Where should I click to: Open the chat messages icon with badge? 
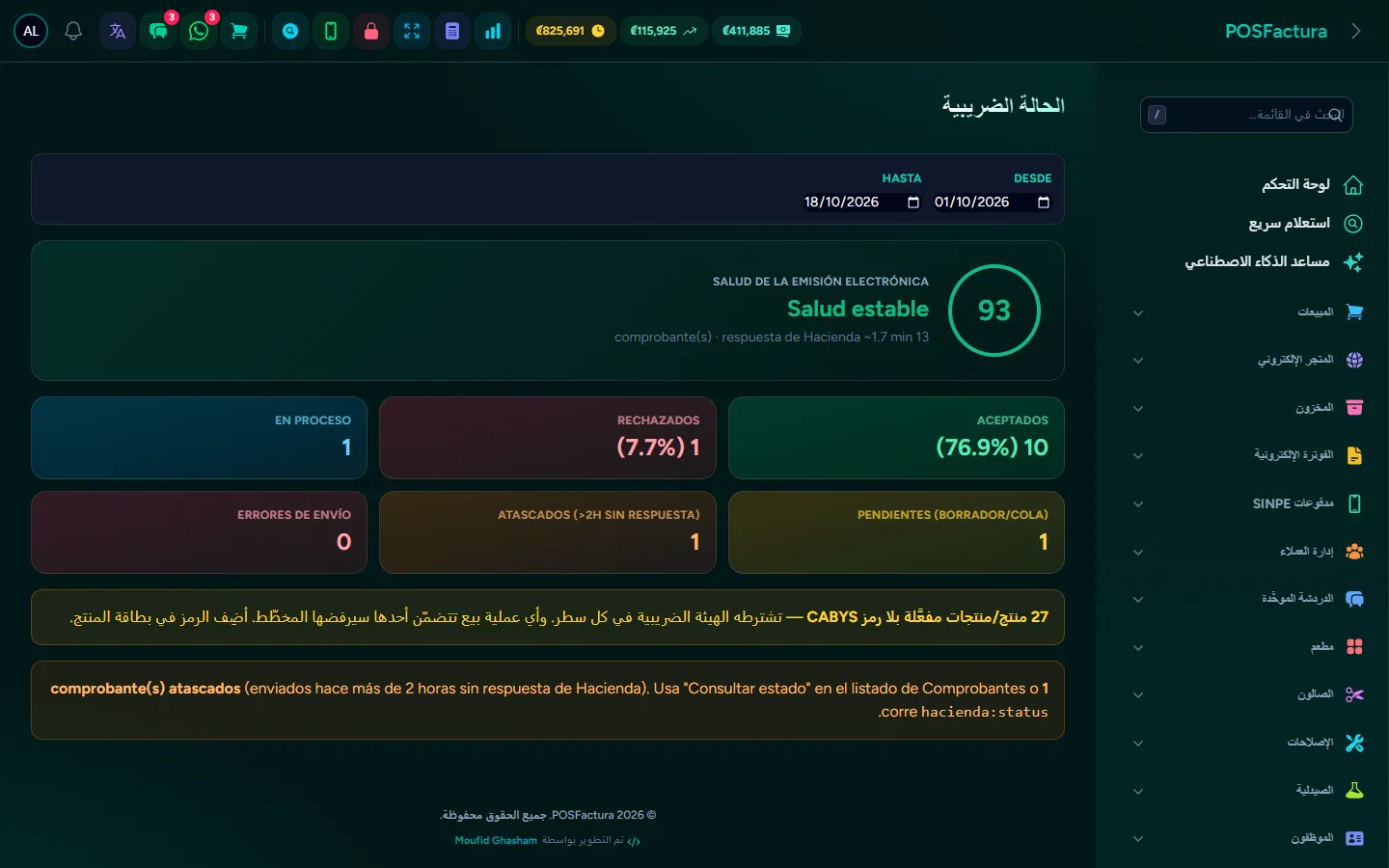[x=158, y=31]
